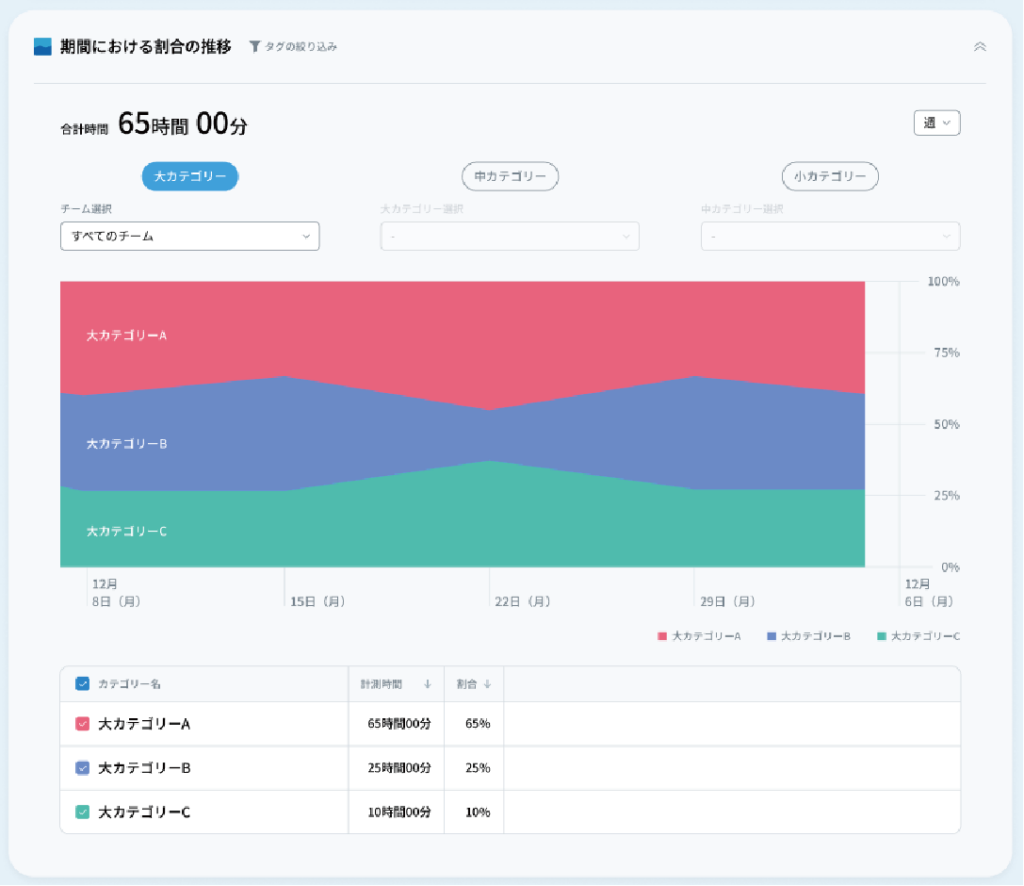Sort by 計測時間 down arrow
The height and width of the screenshot is (886, 1024).
coord(427,684)
